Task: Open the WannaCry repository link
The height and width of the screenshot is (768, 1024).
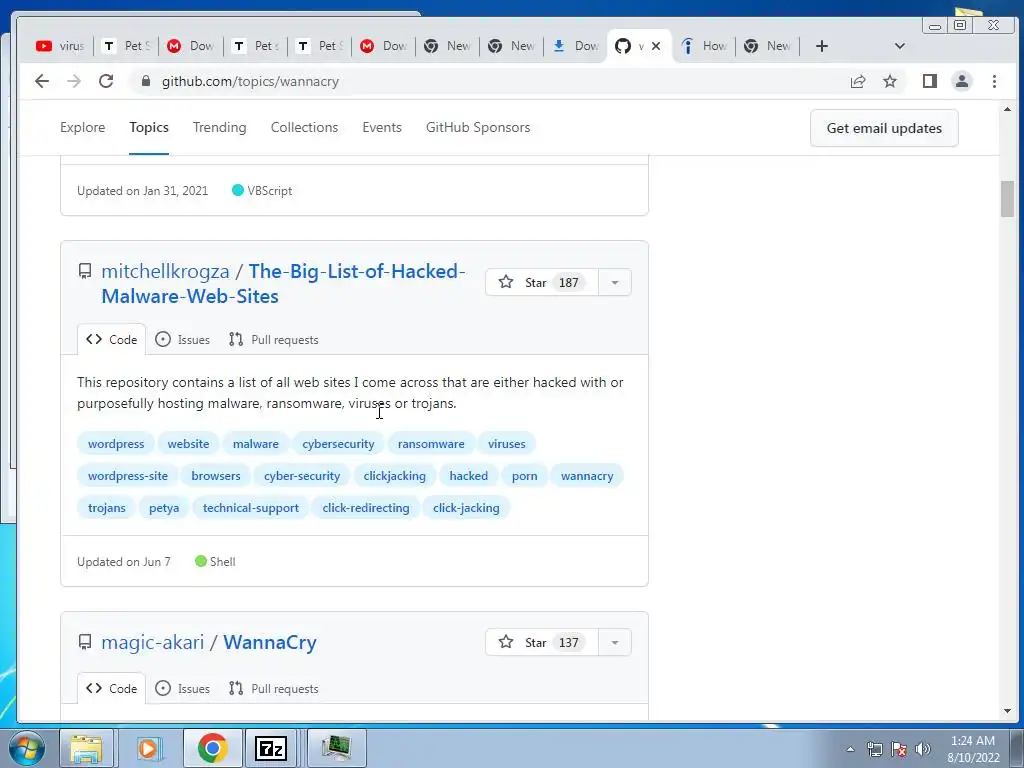Action: (x=270, y=642)
